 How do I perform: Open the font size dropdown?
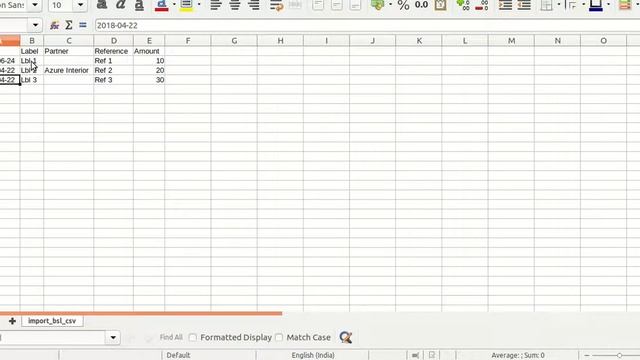(x=80, y=5)
